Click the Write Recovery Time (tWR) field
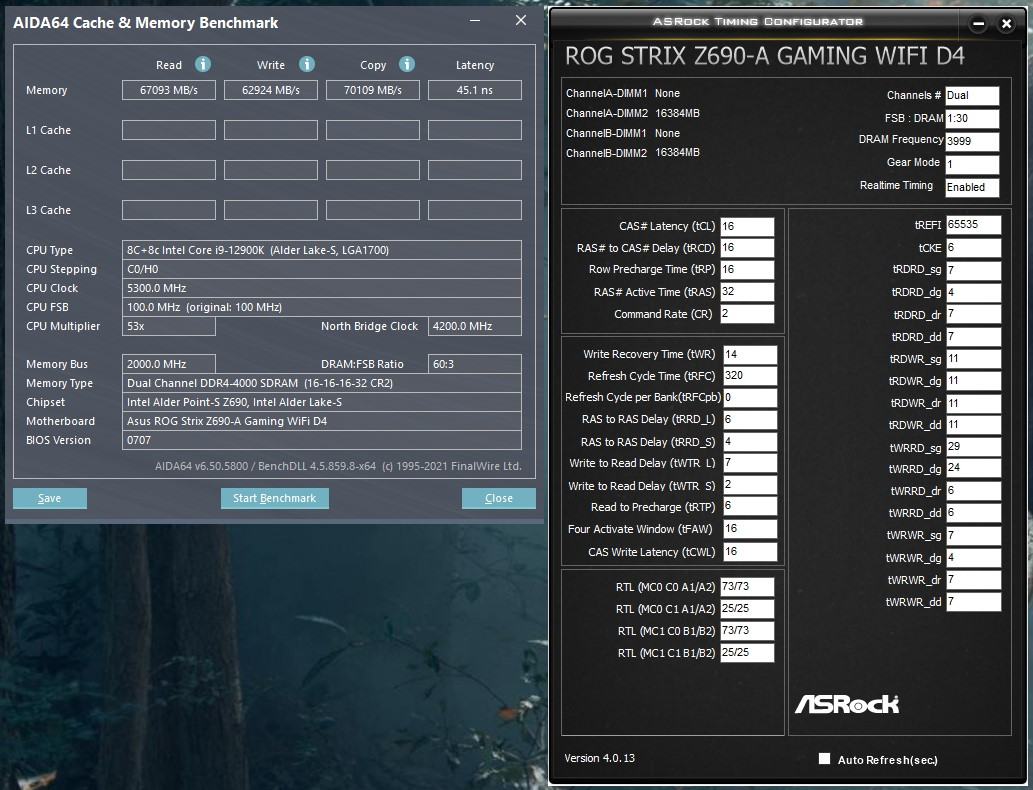Screen dimensions: 1033x790 [x=750, y=354]
